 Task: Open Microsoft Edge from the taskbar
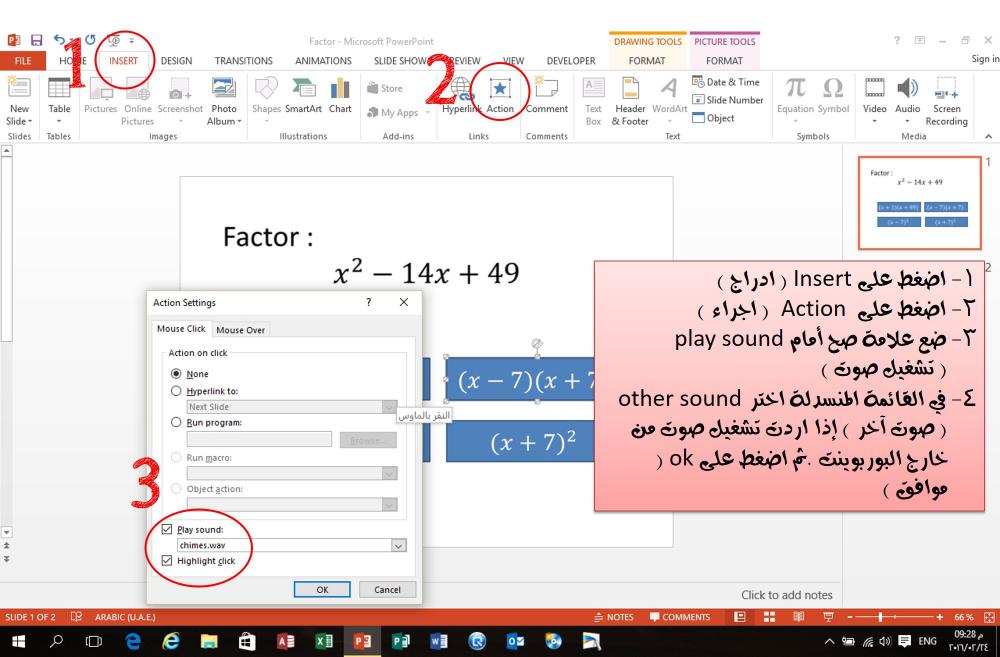[133, 641]
